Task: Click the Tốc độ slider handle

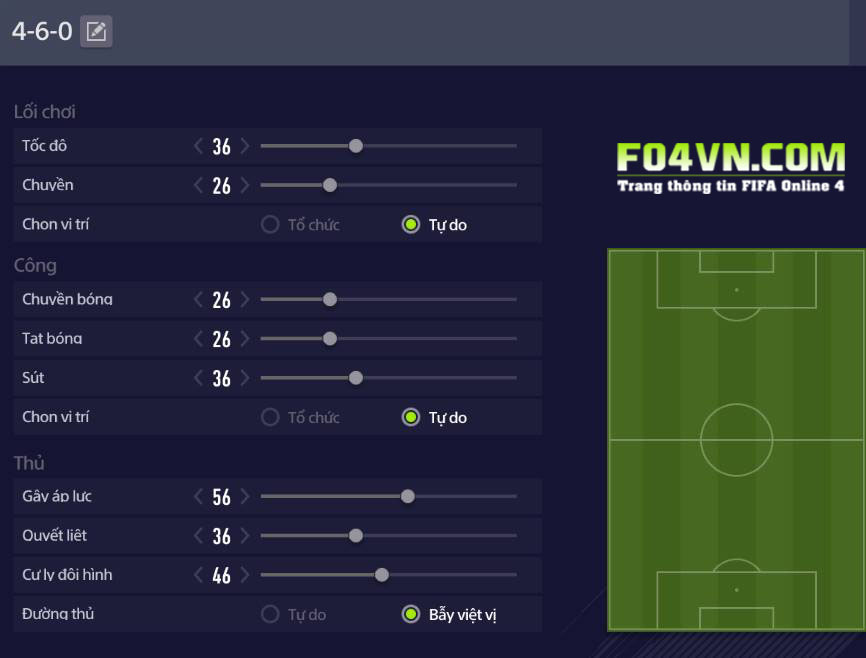Action: pyautogui.click(x=356, y=146)
